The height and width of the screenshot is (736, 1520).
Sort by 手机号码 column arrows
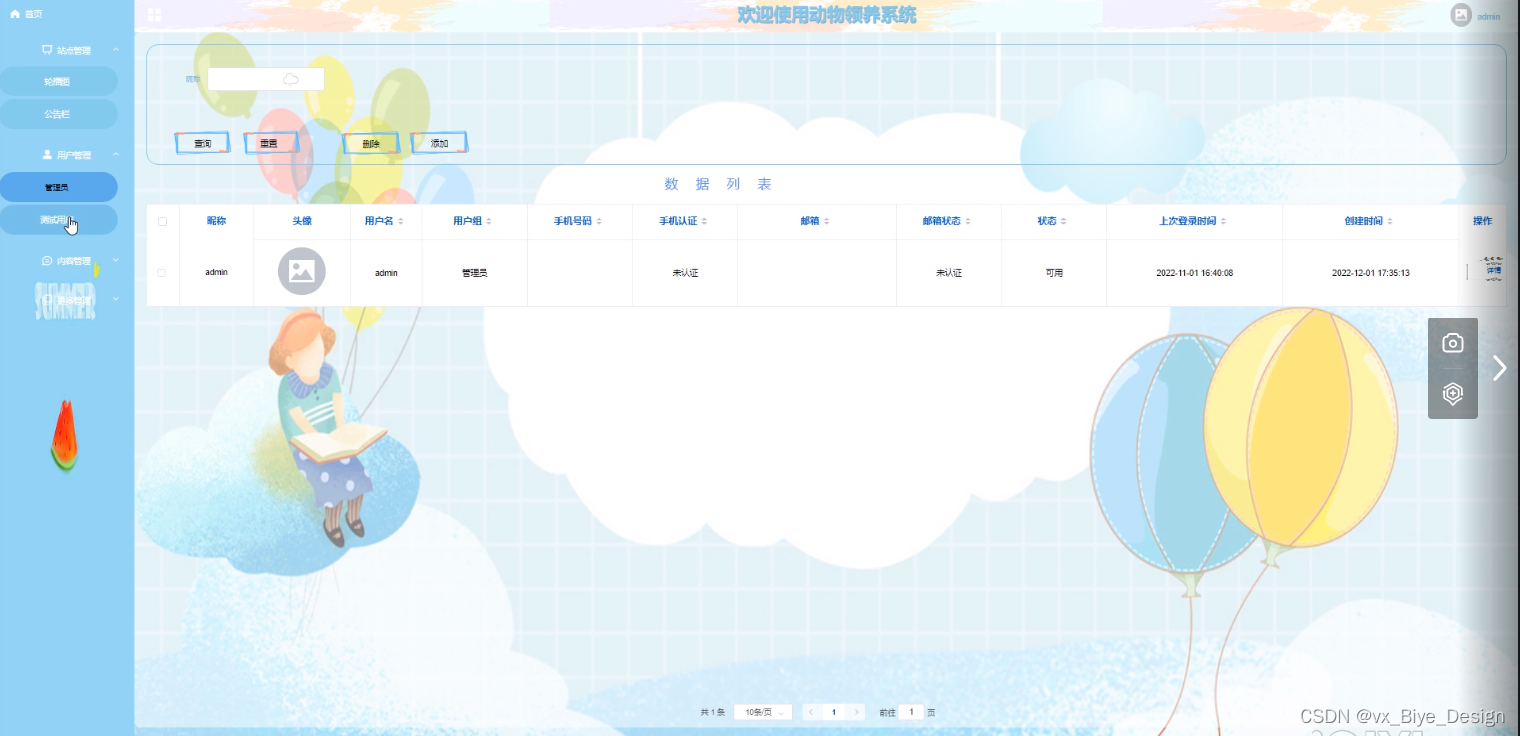point(598,221)
